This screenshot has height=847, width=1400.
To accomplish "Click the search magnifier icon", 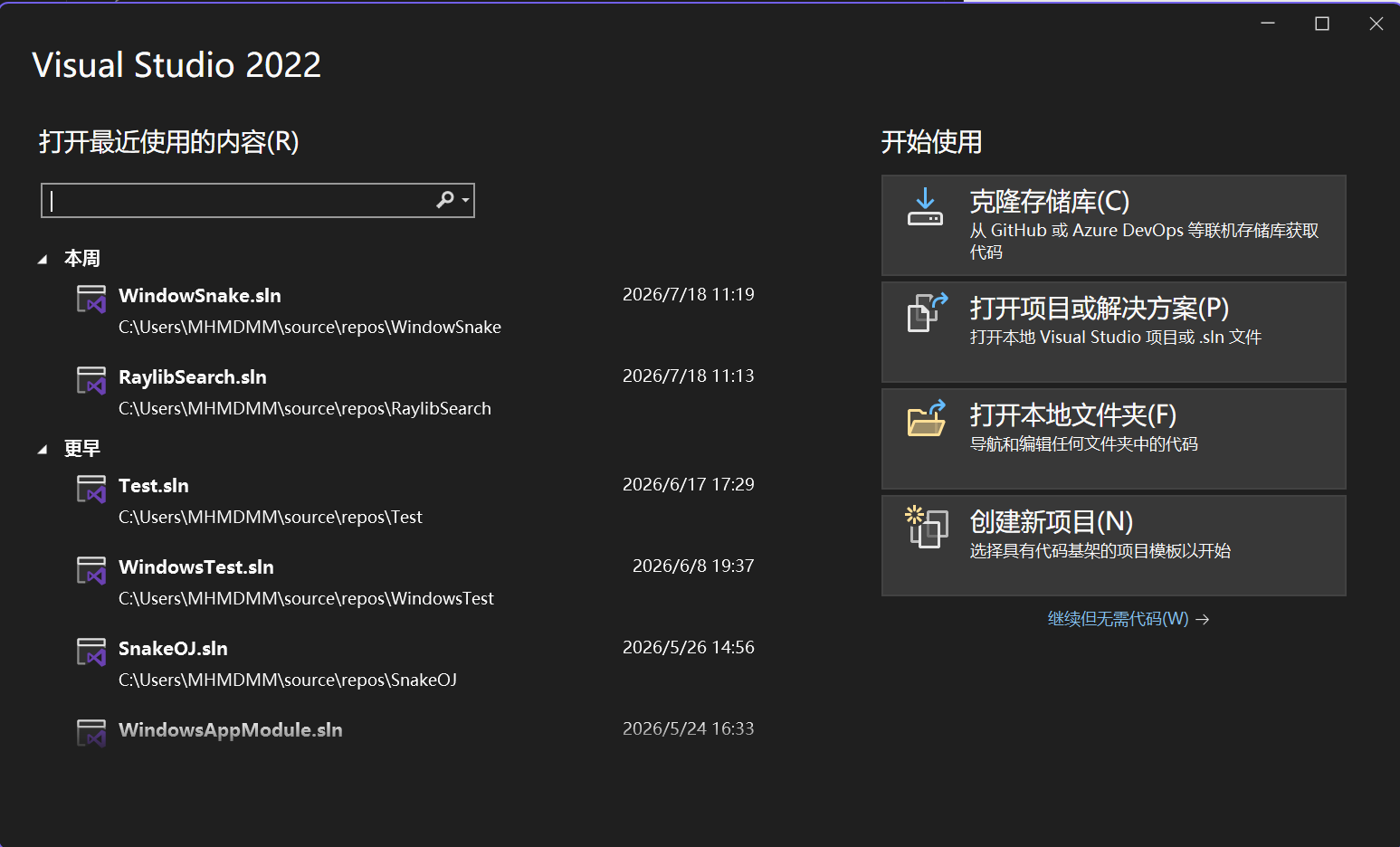I will [445, 200].
